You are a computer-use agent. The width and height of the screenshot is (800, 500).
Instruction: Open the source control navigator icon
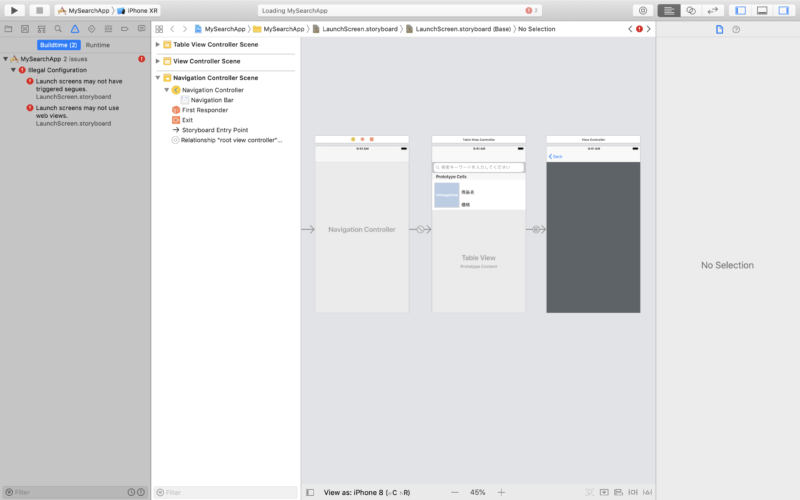coord(25,29)
